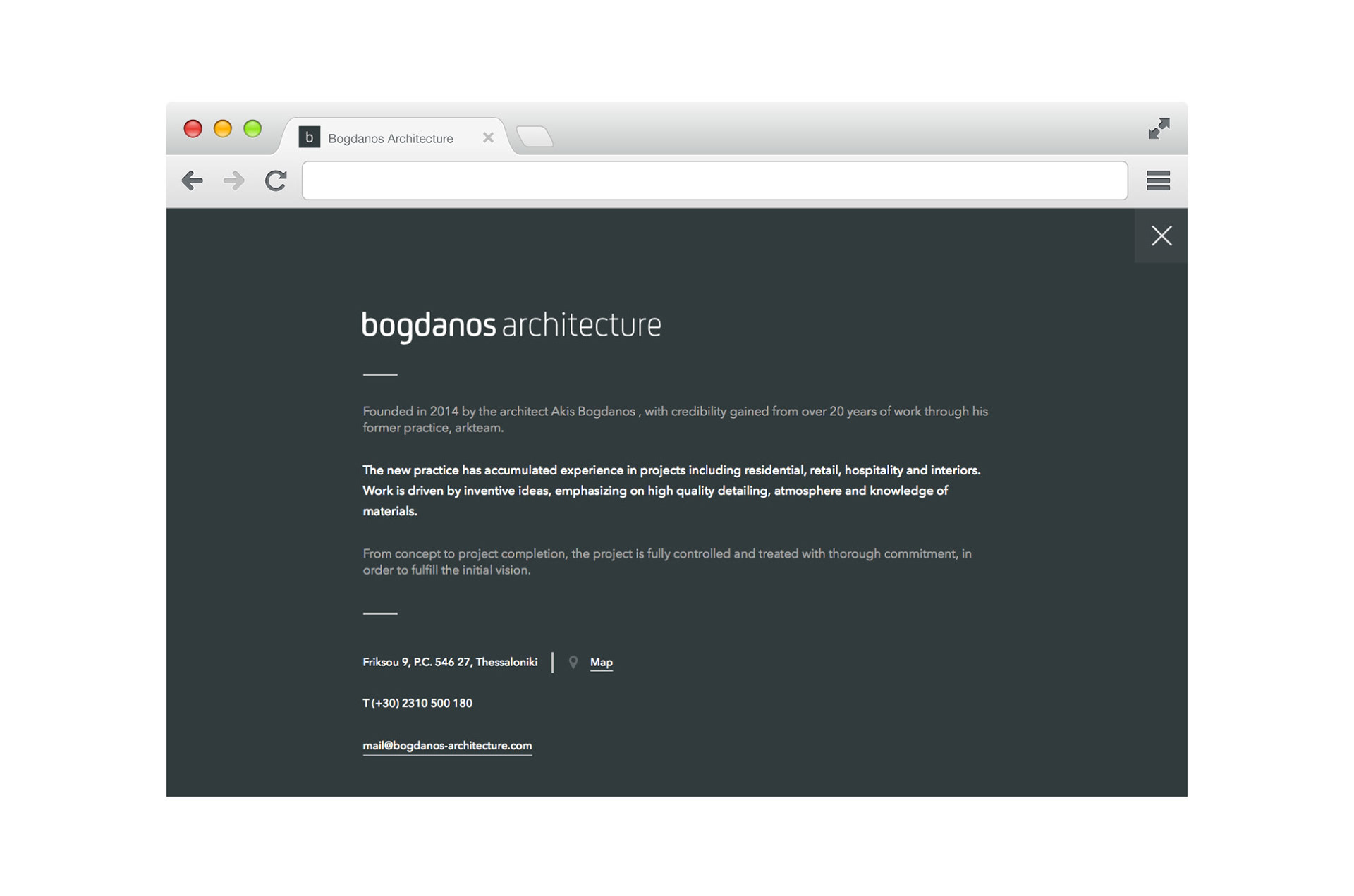Close the about overlay with the X
1354x896 pixels.
click(x=1161, y=235)
